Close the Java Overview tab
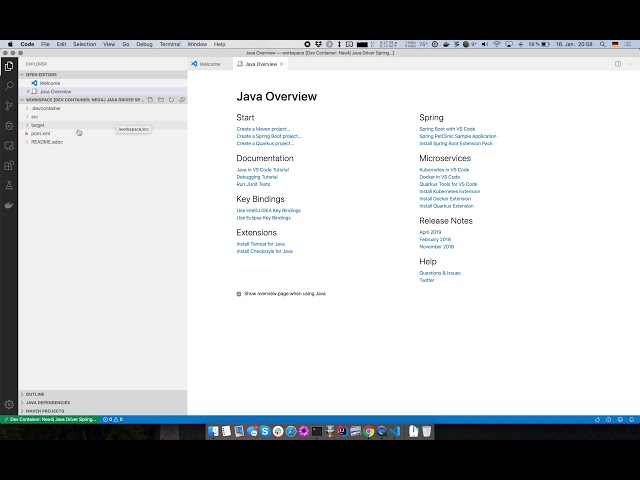This screenshot has height=480, width=640. point(282,64)
